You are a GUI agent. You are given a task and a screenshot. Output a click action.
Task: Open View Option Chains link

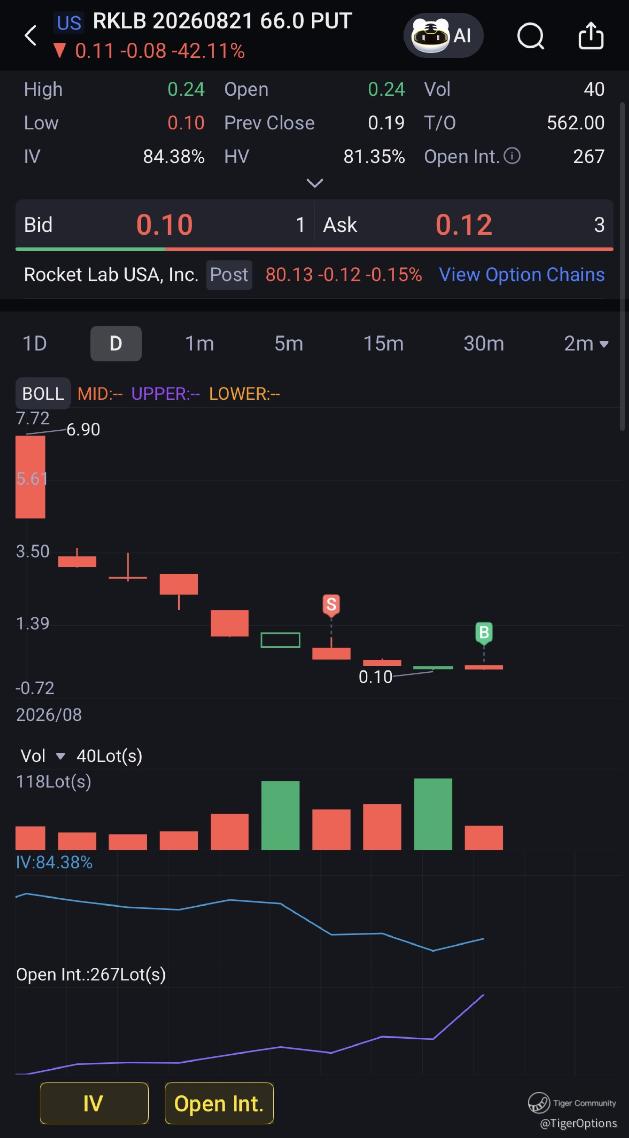522,274
